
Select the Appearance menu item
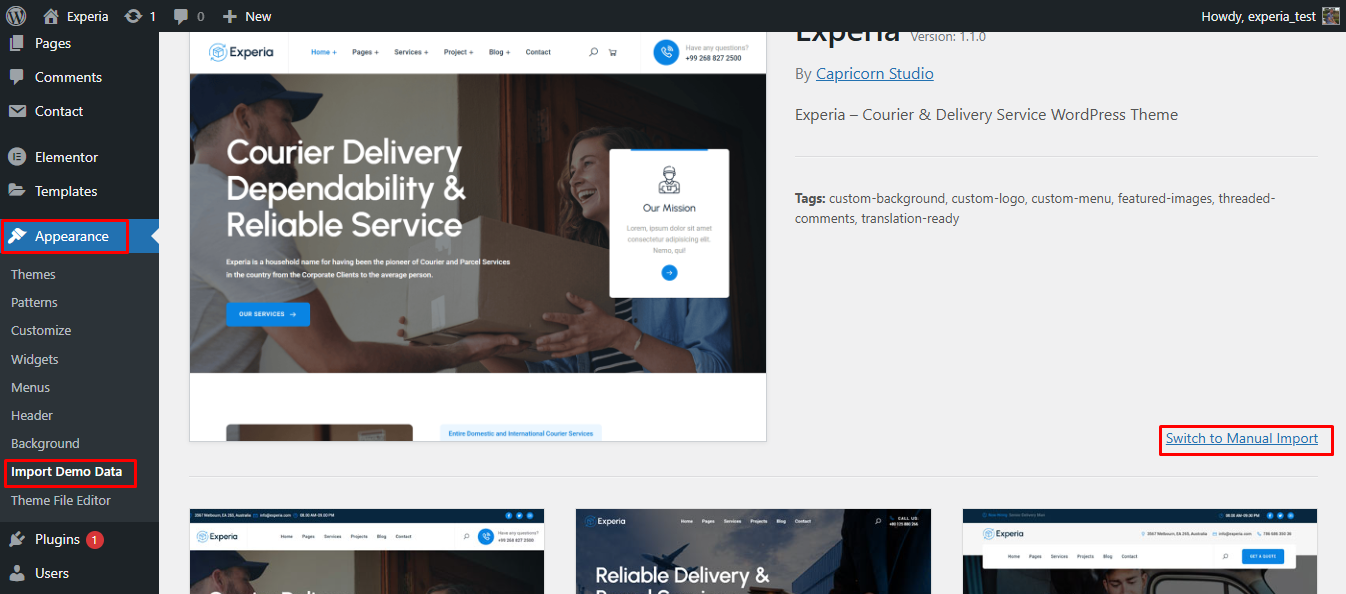click(72, 237)
